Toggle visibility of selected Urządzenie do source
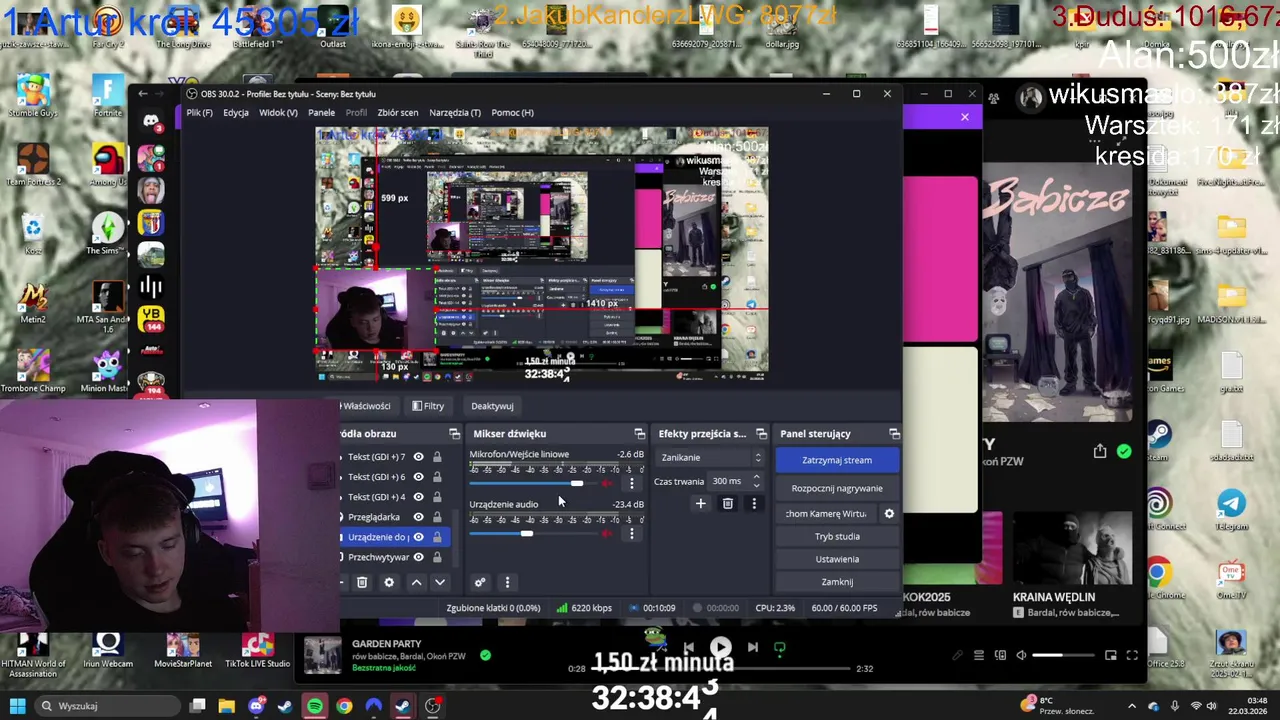Viewport: 1280px width, 720px height. [x=418, y=537]
